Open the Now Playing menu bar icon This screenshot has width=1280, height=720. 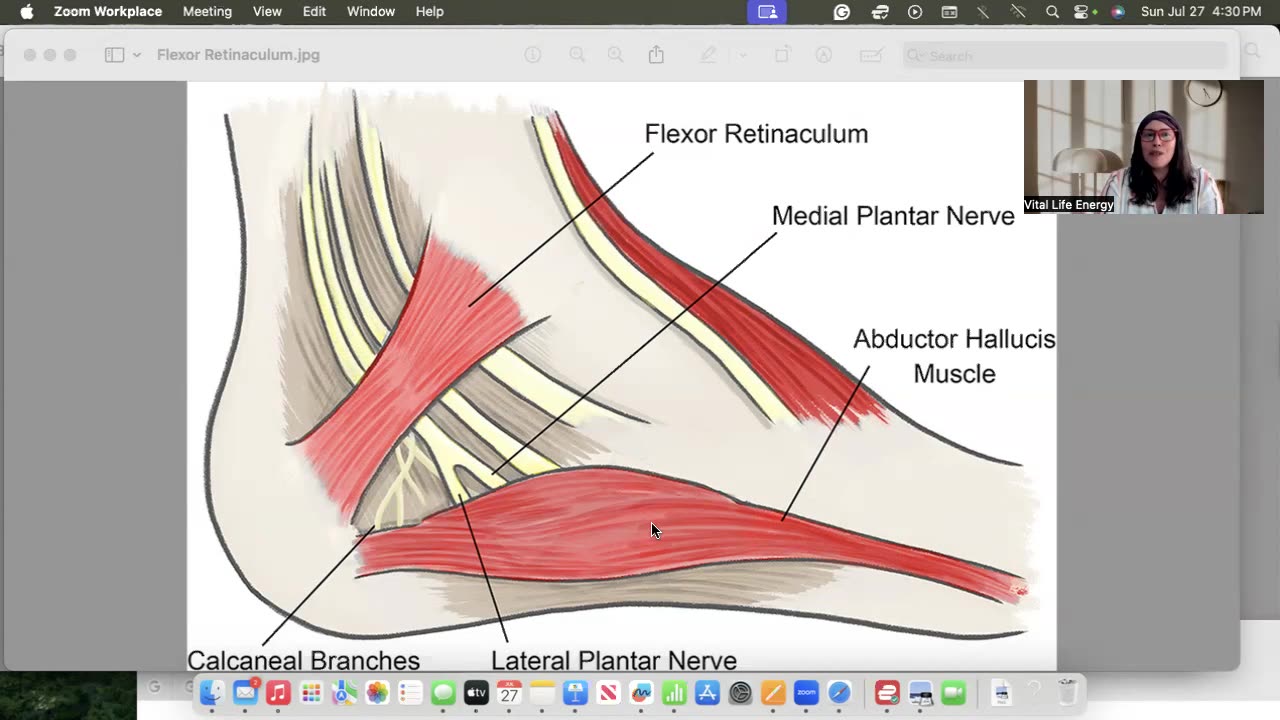915,11
